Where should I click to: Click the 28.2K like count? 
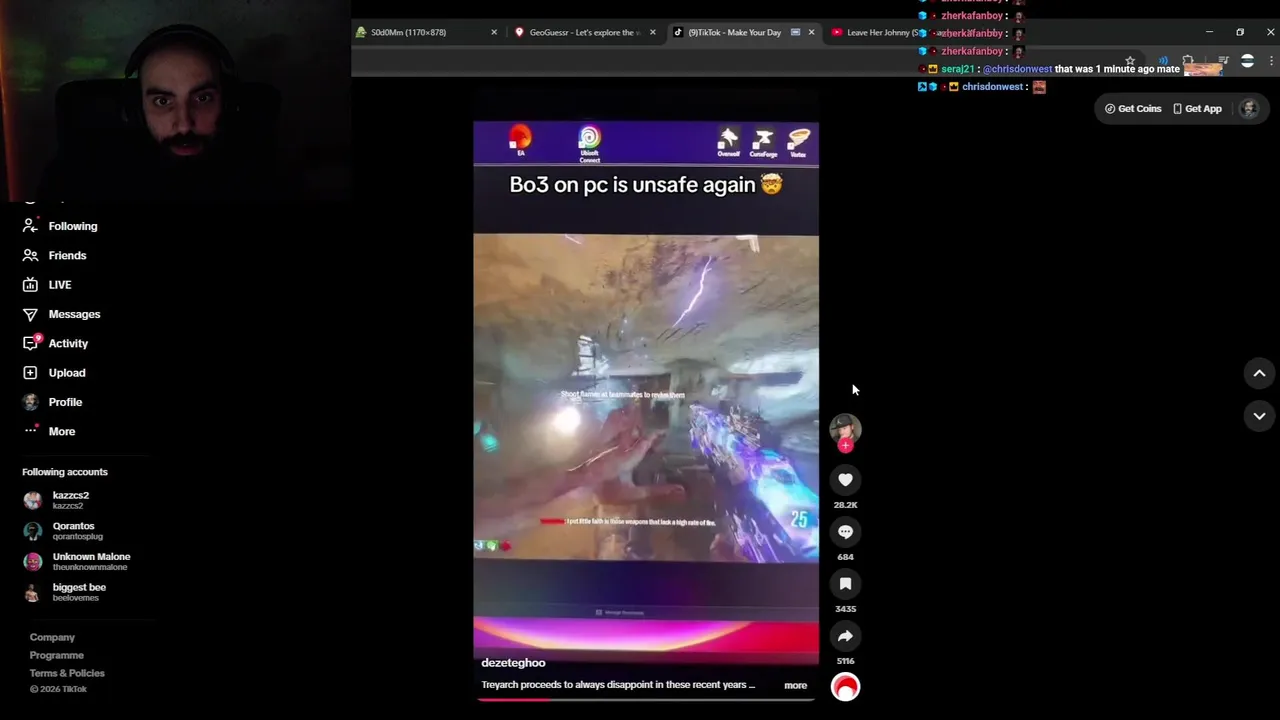click(x=845, y=505)
